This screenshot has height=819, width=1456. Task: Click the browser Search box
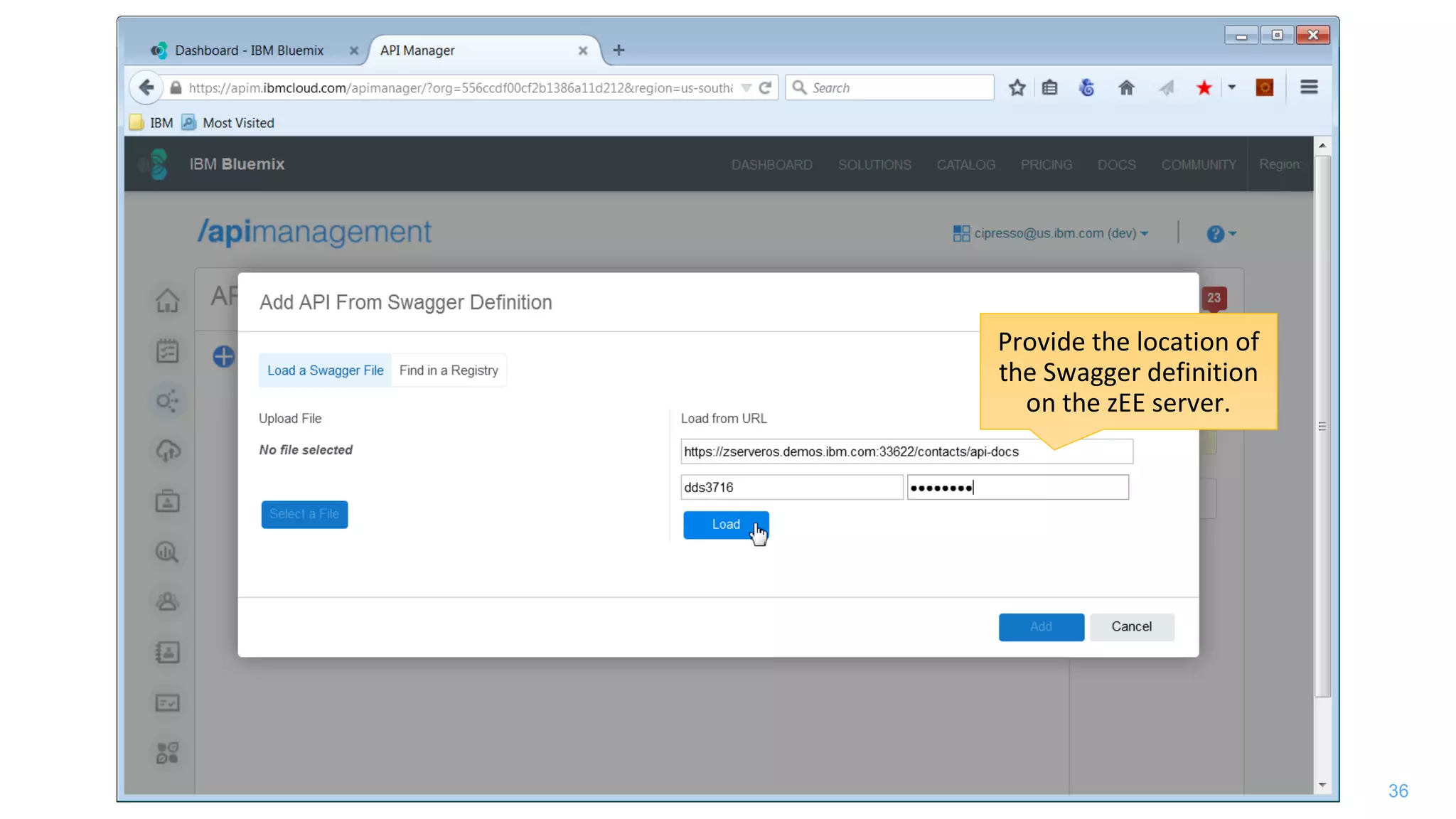pos(889,87)
